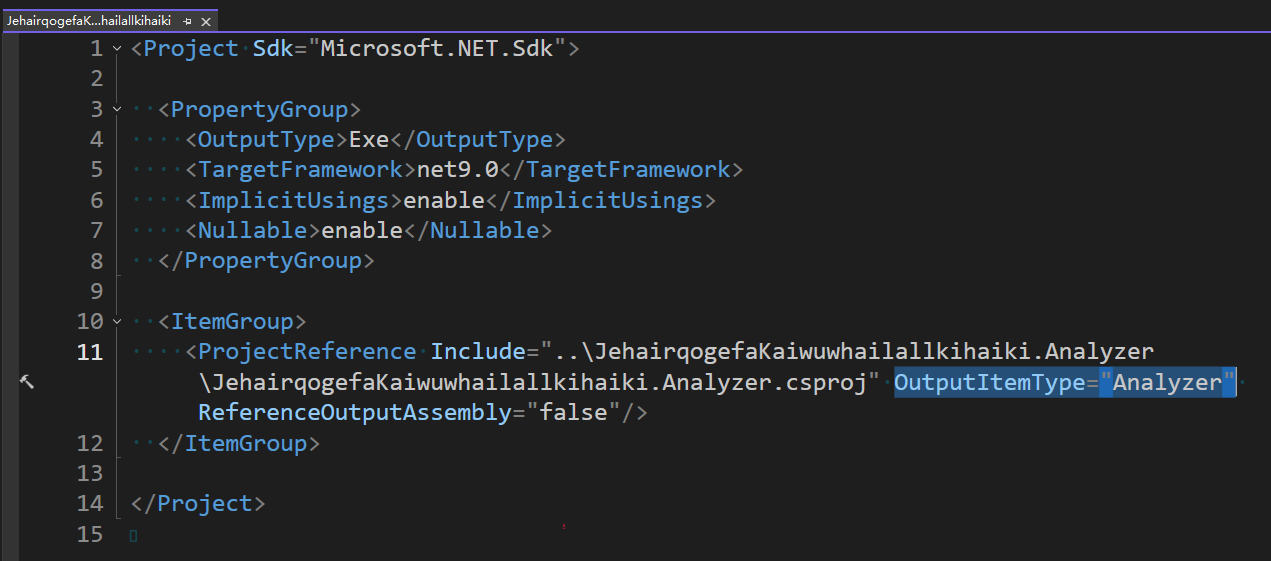Click the "false" attribute value

click(x=573, y=413)
